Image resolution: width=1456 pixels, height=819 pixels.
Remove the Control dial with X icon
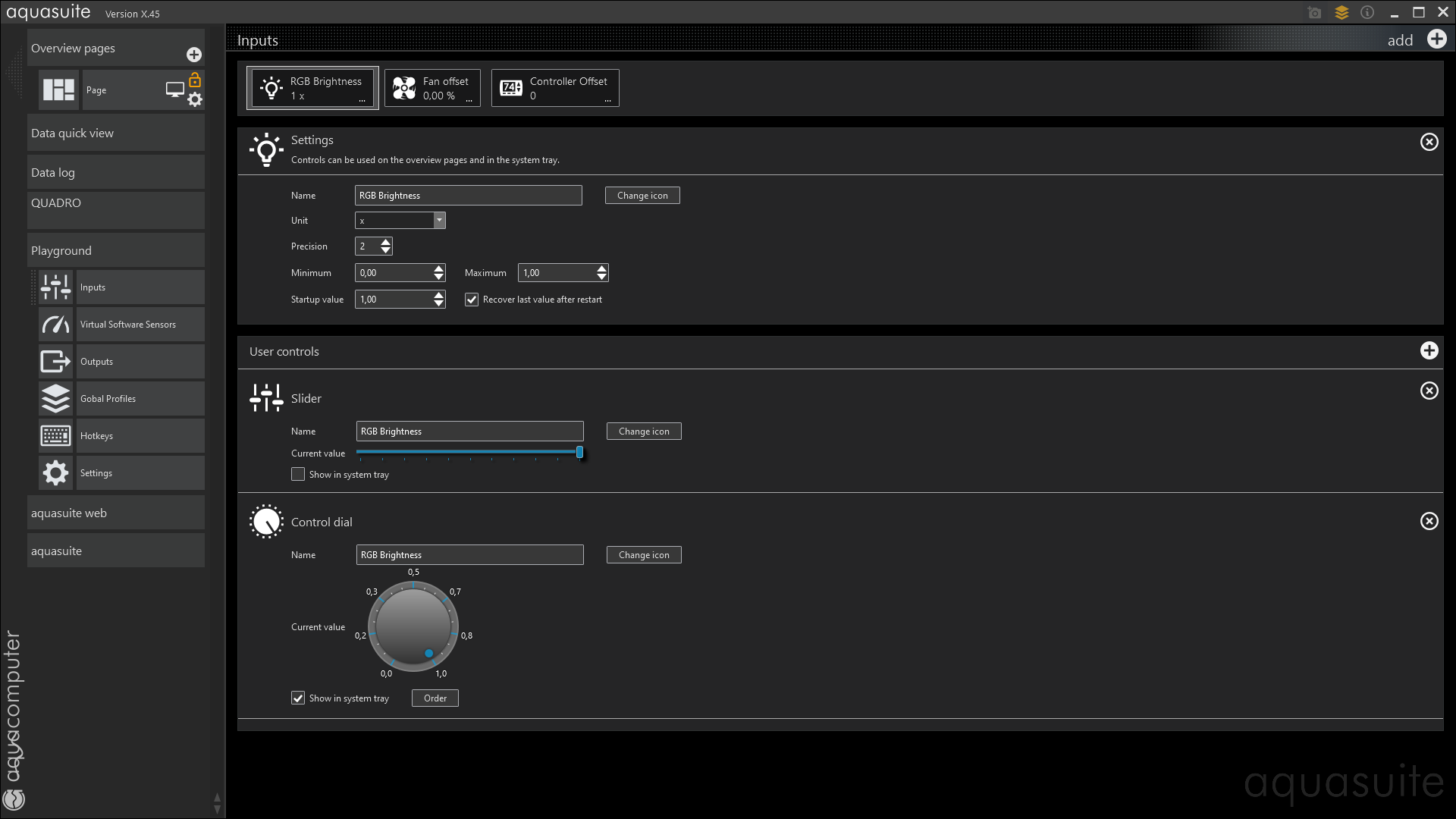point(1429,521)
